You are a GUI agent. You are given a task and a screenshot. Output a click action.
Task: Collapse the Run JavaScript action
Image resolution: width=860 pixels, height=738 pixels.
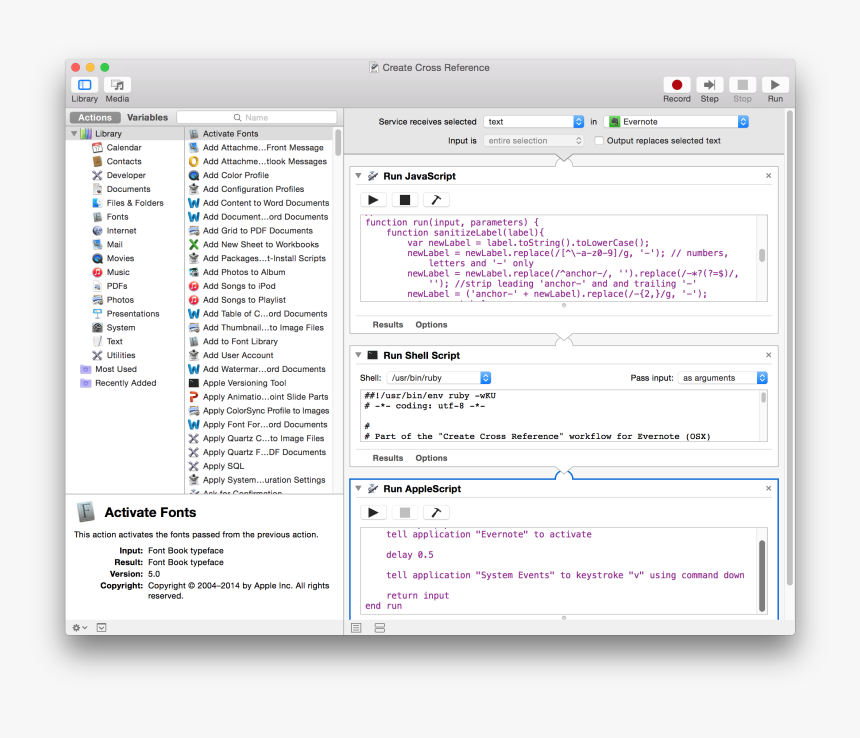coord(358,176)
